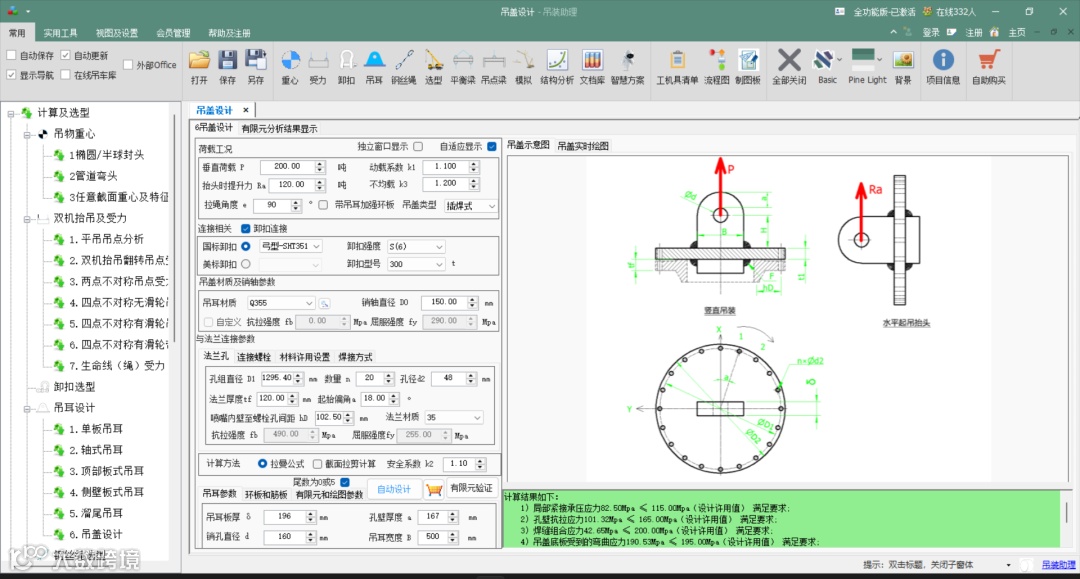Screen dimensions: 1080x579
Task: Switch to the 吊盖实时绘图 tab
Action: click(583, 146)
